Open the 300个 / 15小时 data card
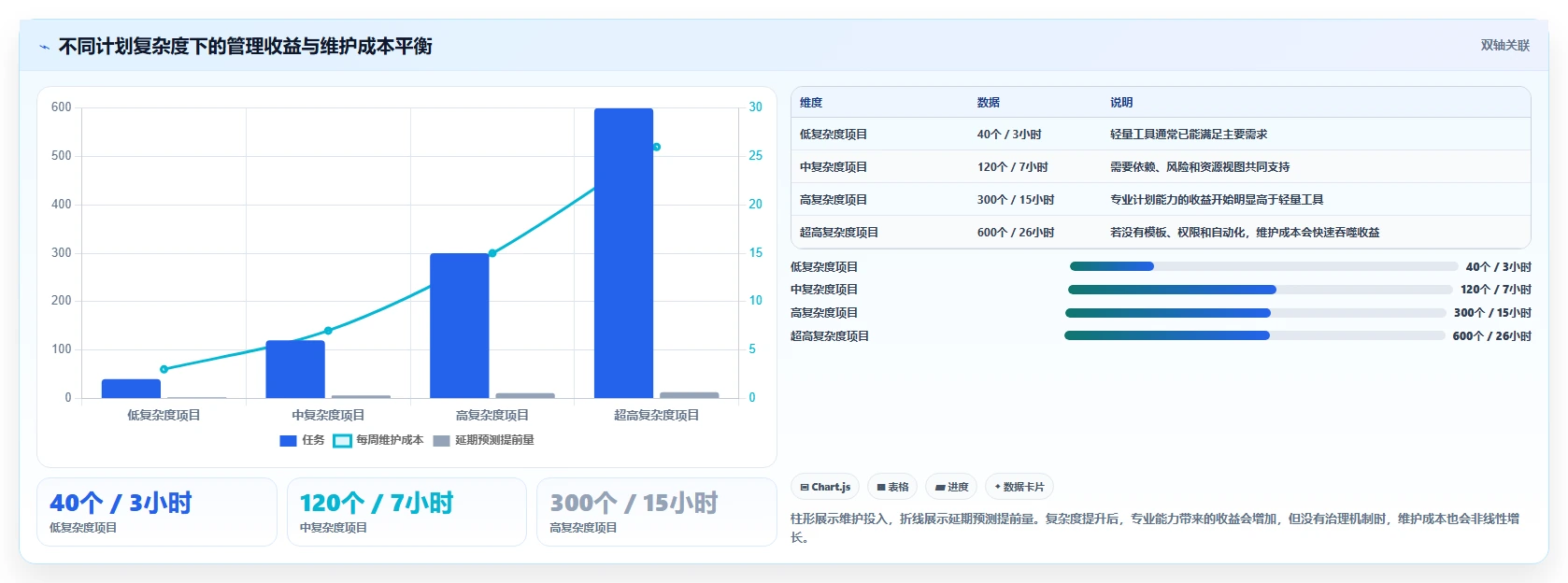This screenshot has height=583, width=1568. (x=657, y=512)
